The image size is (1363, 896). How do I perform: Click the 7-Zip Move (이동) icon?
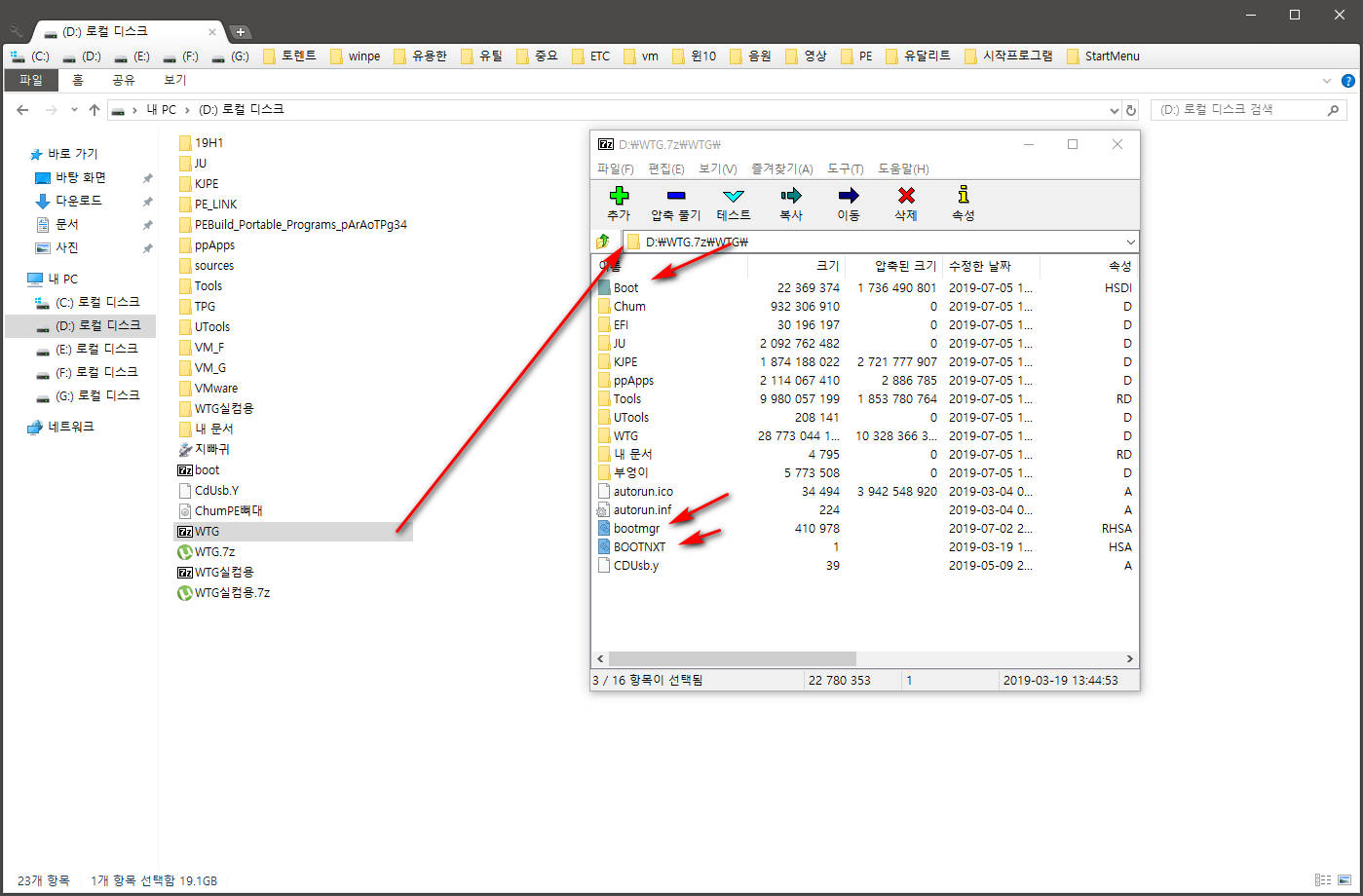pos(849,195)
